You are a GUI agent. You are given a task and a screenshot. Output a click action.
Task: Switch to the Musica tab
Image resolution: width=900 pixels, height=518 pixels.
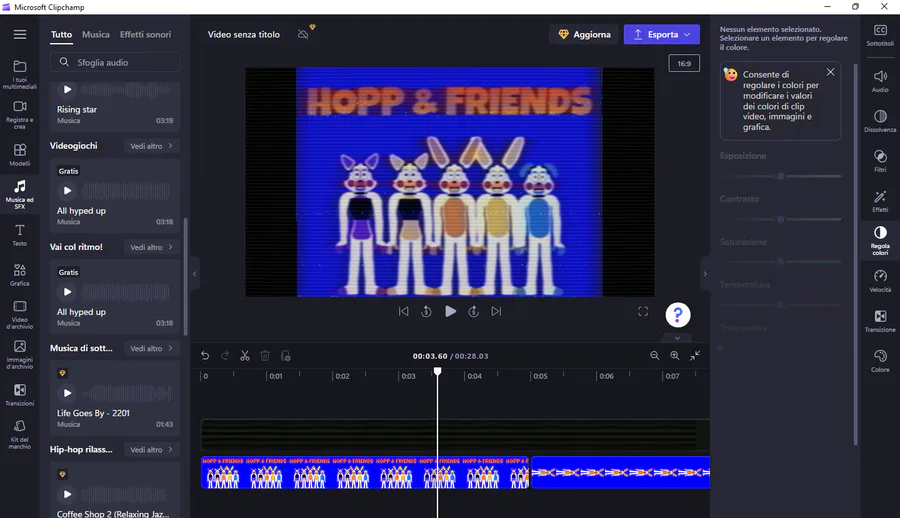[x=96, y=34]
